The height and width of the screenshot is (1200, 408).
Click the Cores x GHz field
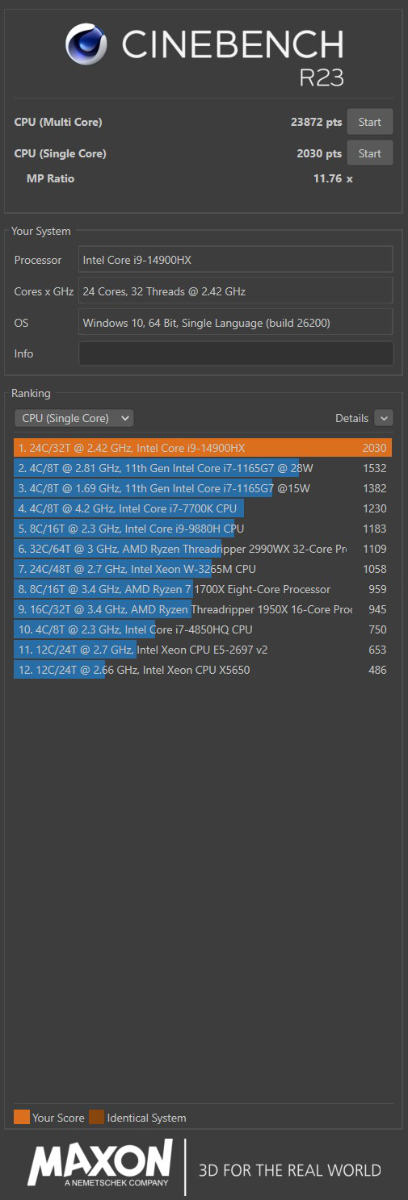[x=236, y=292]
